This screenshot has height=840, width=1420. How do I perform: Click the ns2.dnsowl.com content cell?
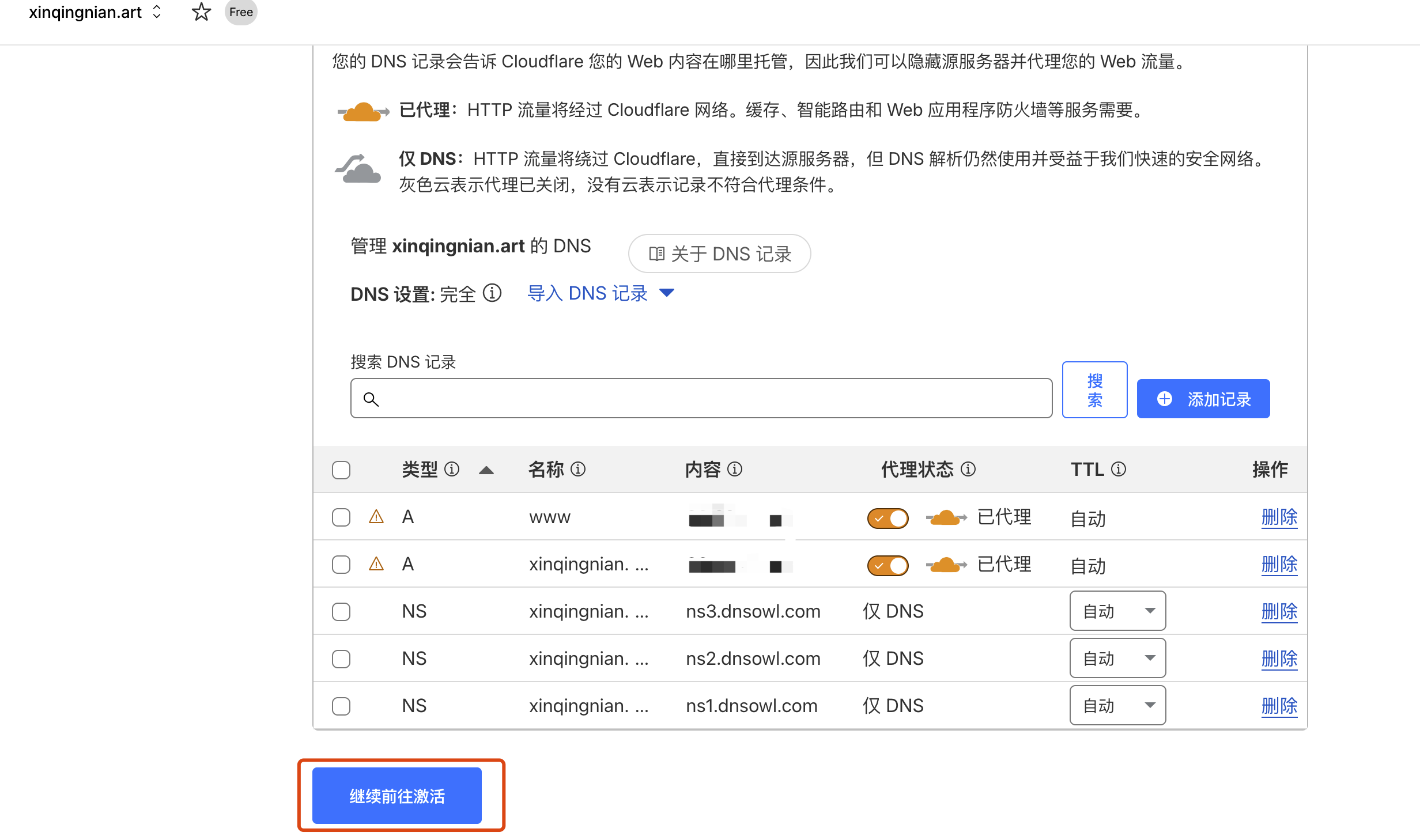(753, 659)
